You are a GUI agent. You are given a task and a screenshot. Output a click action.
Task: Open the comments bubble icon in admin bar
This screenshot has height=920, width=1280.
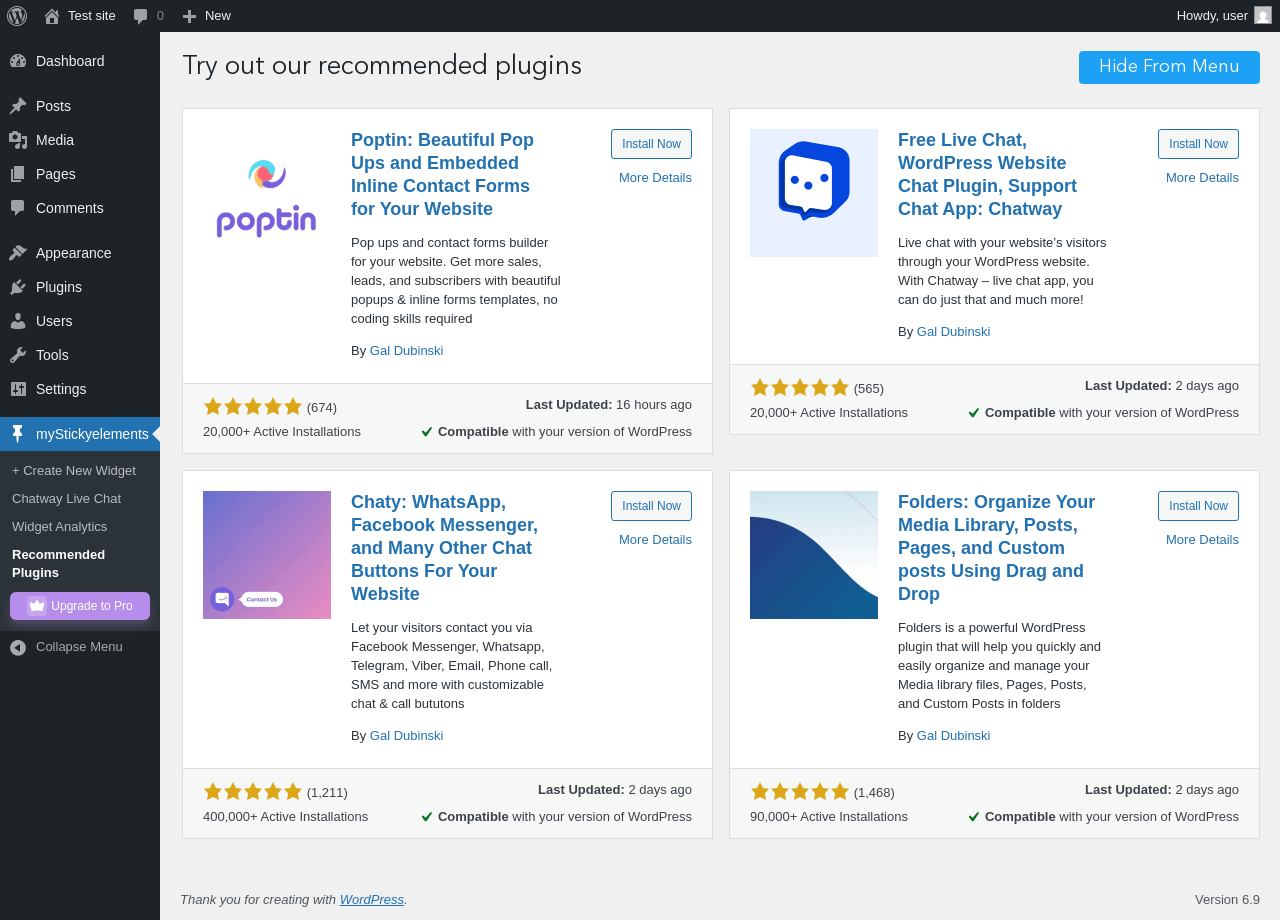141,16
